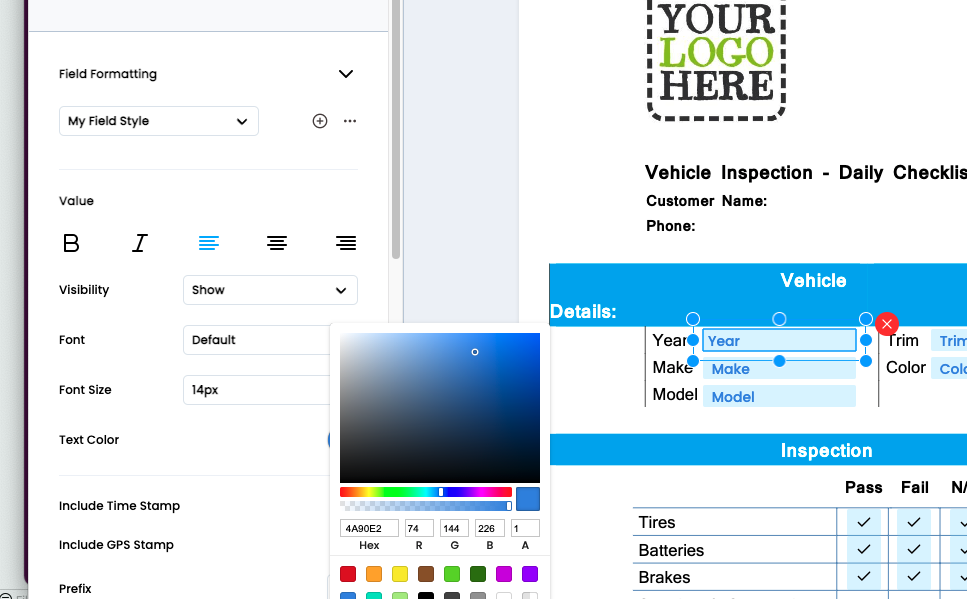Toggle italic formatting for the value
Screen dimensions: 967x599
[140, 243]
